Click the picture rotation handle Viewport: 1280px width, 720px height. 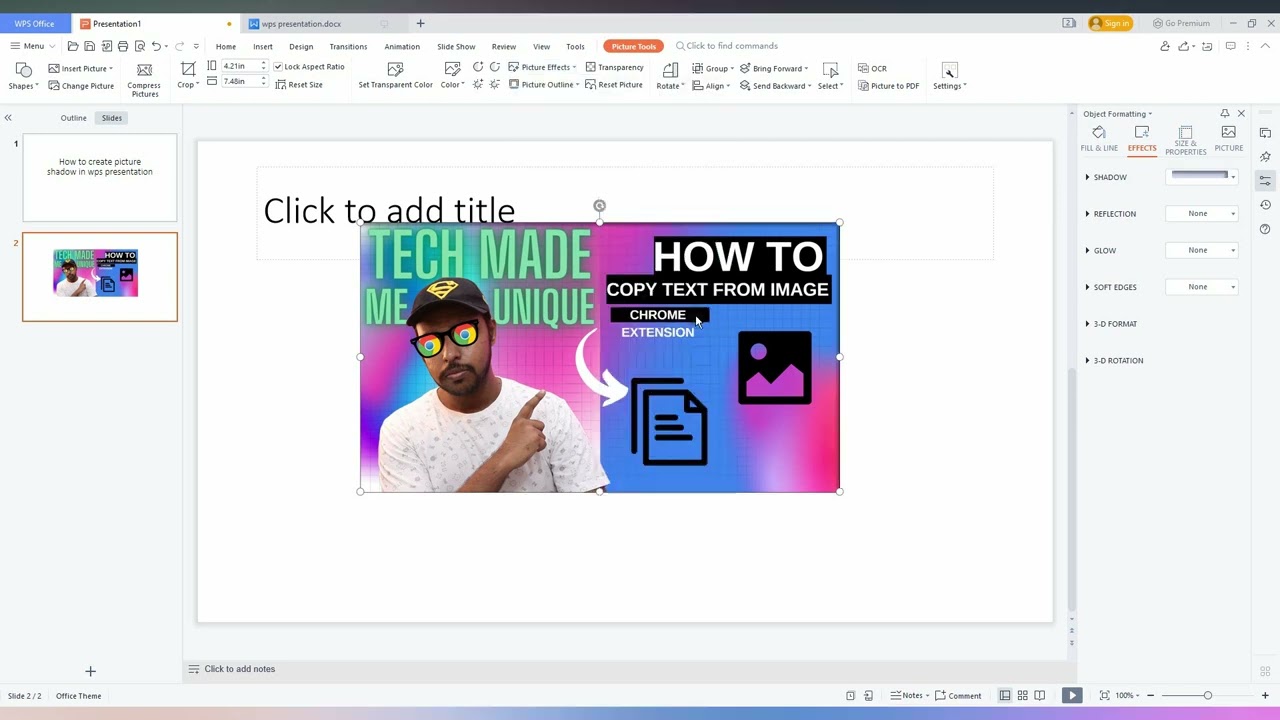[599, 206]
